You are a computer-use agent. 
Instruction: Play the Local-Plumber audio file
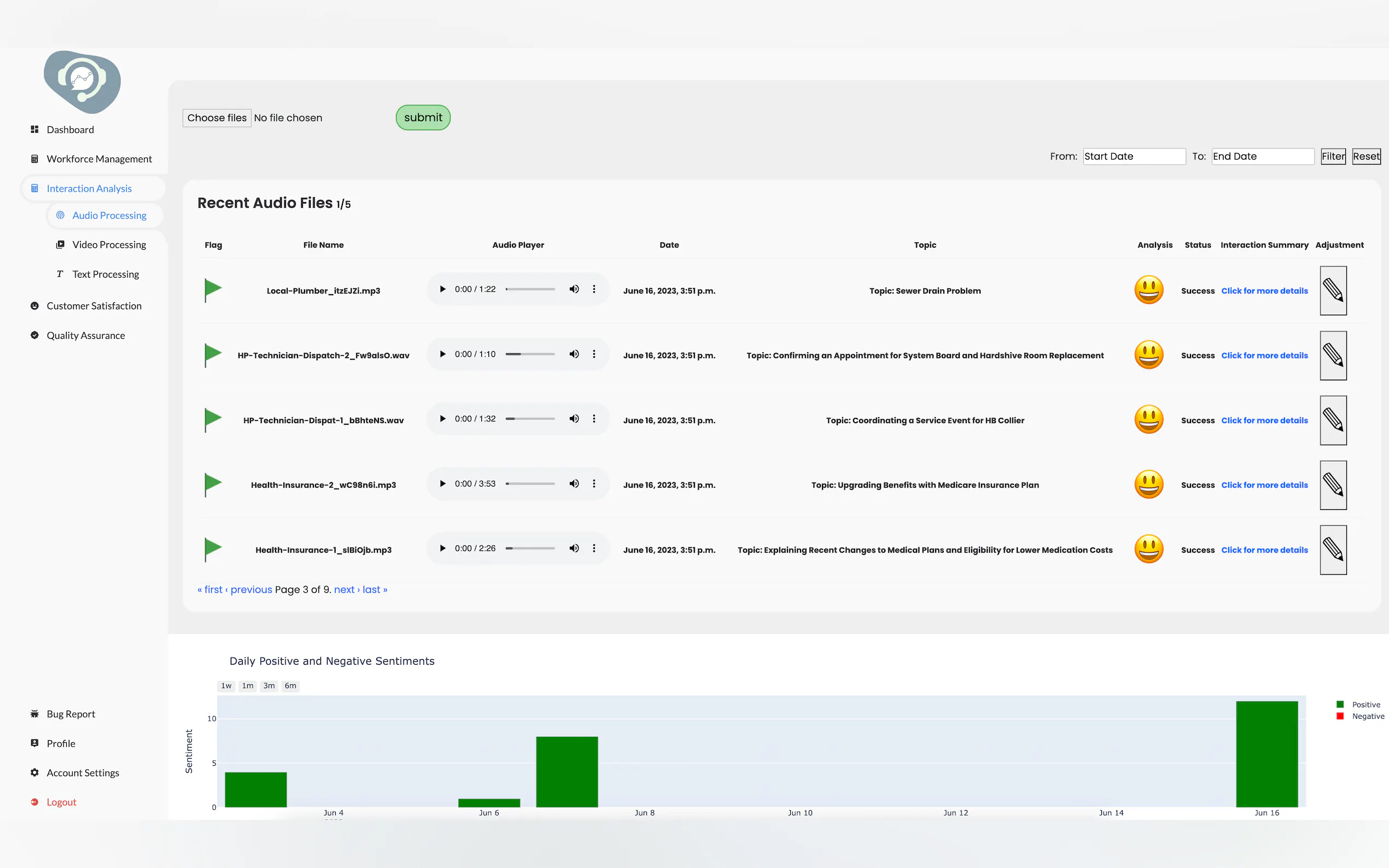click(442, 289)
